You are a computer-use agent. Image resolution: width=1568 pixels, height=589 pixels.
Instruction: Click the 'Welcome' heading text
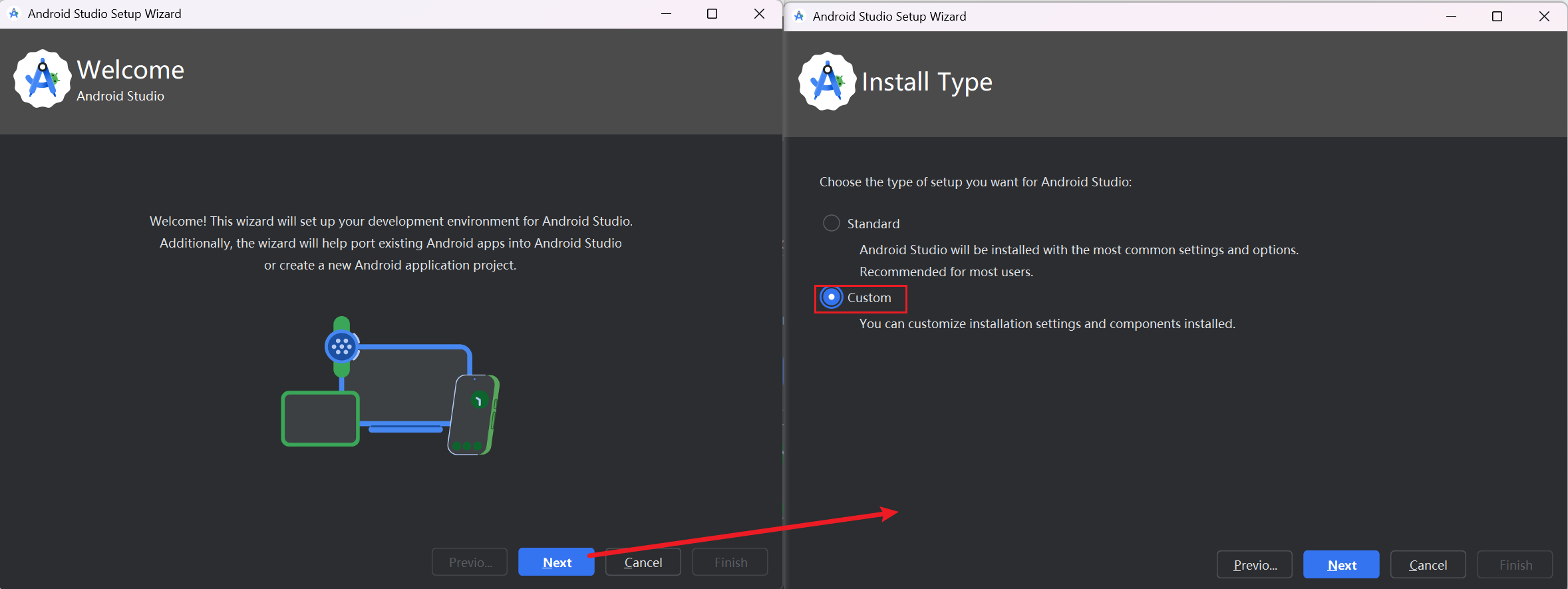coord(130,70)
